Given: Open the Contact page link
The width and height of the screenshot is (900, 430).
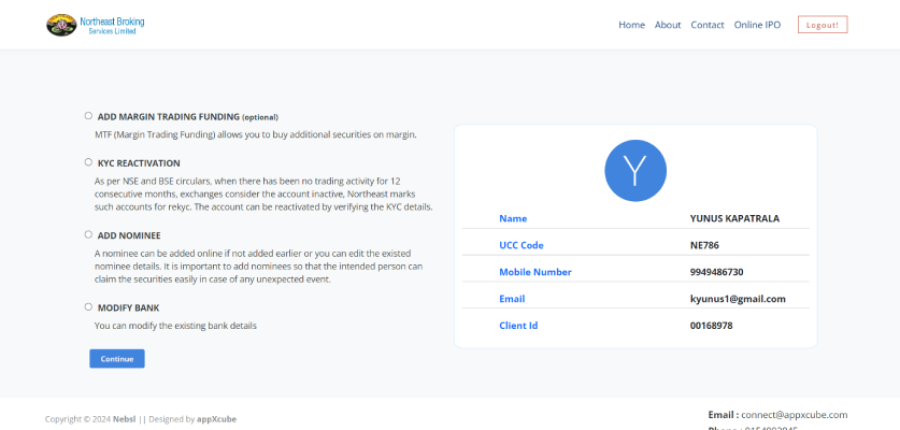Looking at the screenshot, I should point(707,25).
